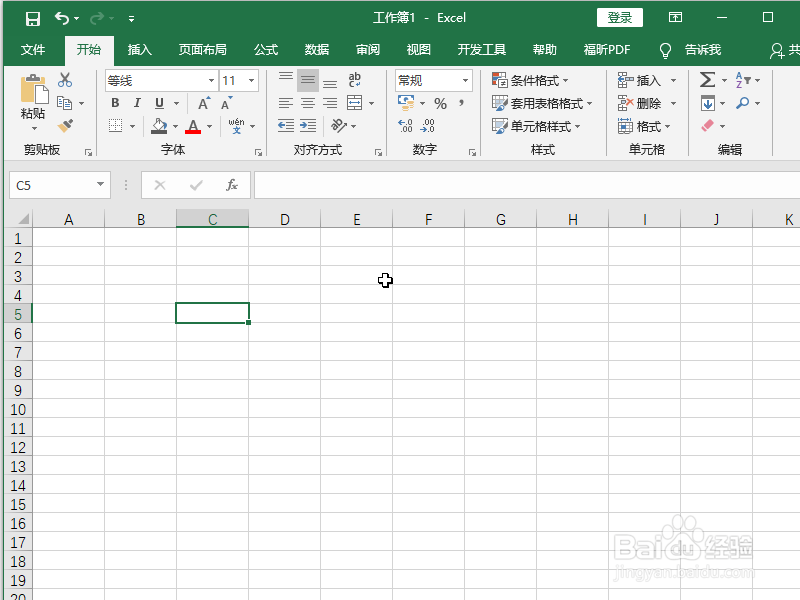800x600 pixels.
Task: Switch to the 公式 tab
Action: pos(266,49)
